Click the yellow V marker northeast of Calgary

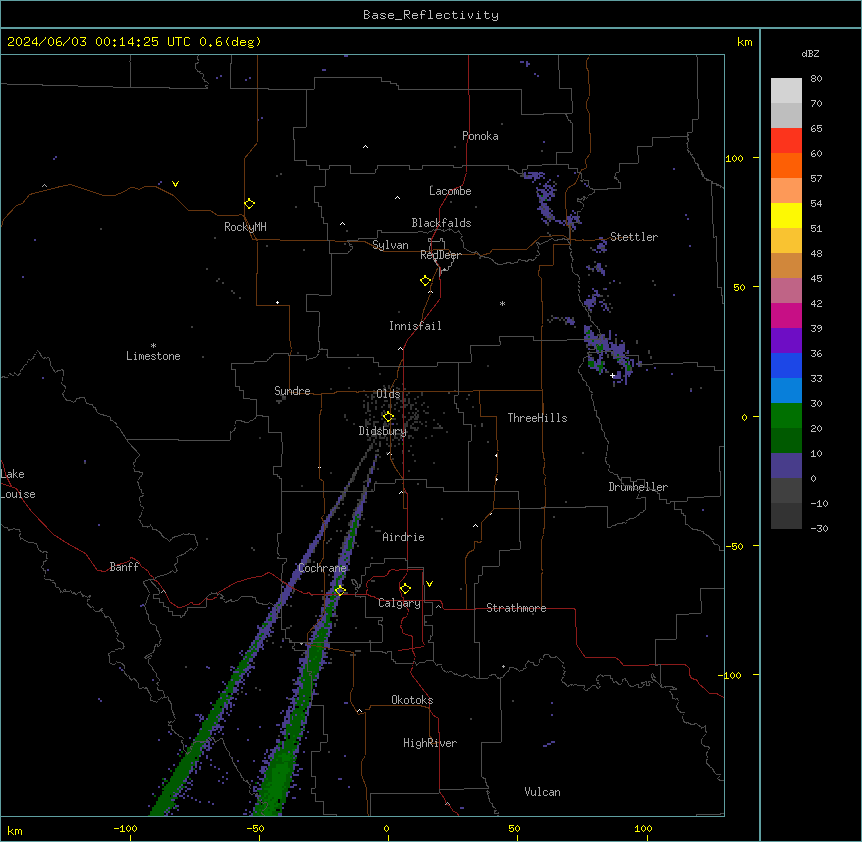point(429,584)
